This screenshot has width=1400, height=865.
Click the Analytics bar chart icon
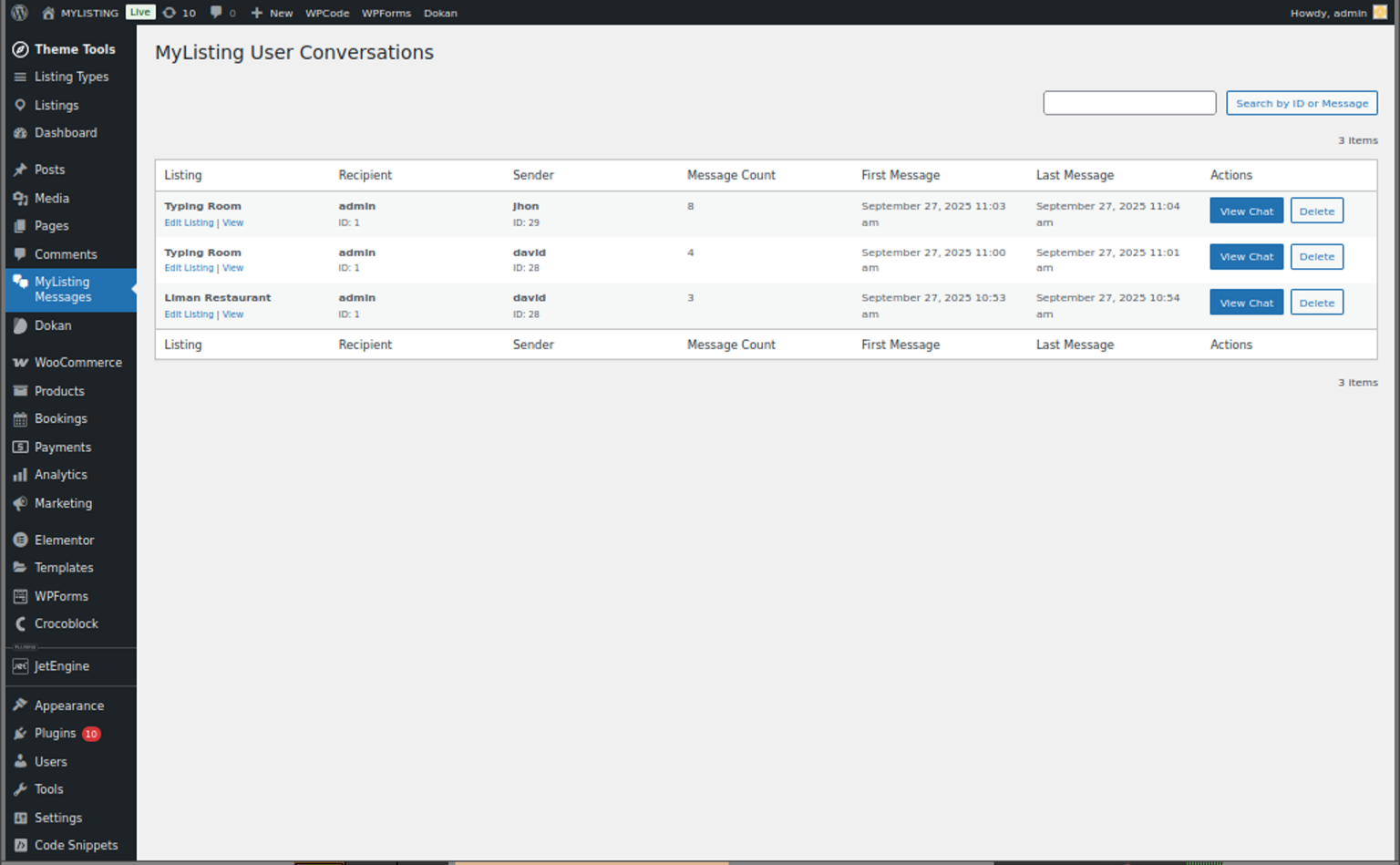click(20, 475)
